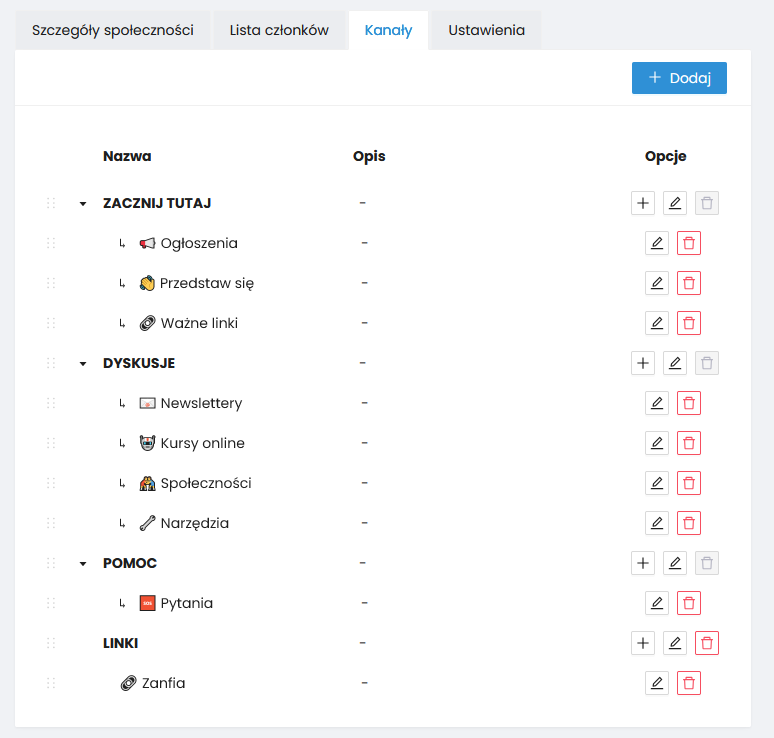Edit the Ogłoszenia channel
Screen dimensions: 774x738
[x=657, y=243]
